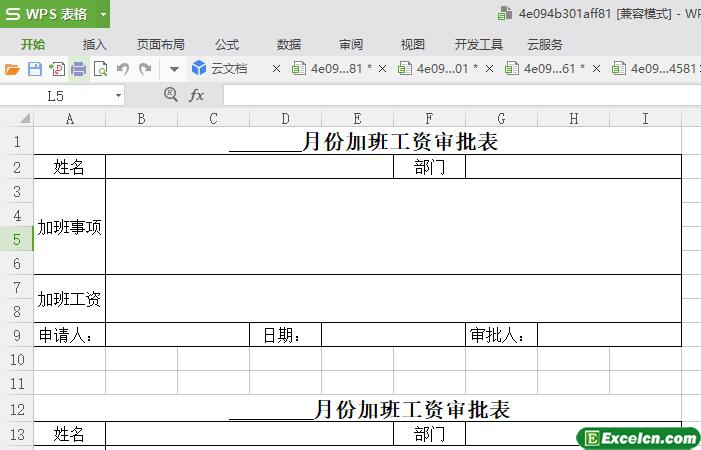The width and height of the screenshot is (701, 450).
Task: Open the 公式 ribbon tab
Action: click(x=227, y=45)
